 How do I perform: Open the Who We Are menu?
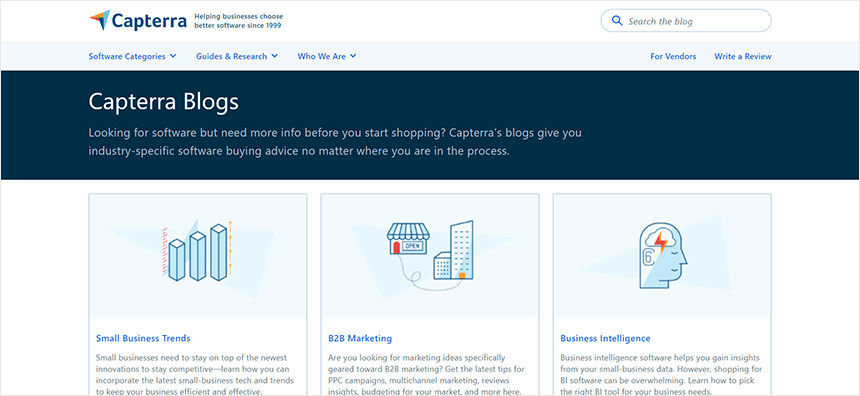pos(327,56)
